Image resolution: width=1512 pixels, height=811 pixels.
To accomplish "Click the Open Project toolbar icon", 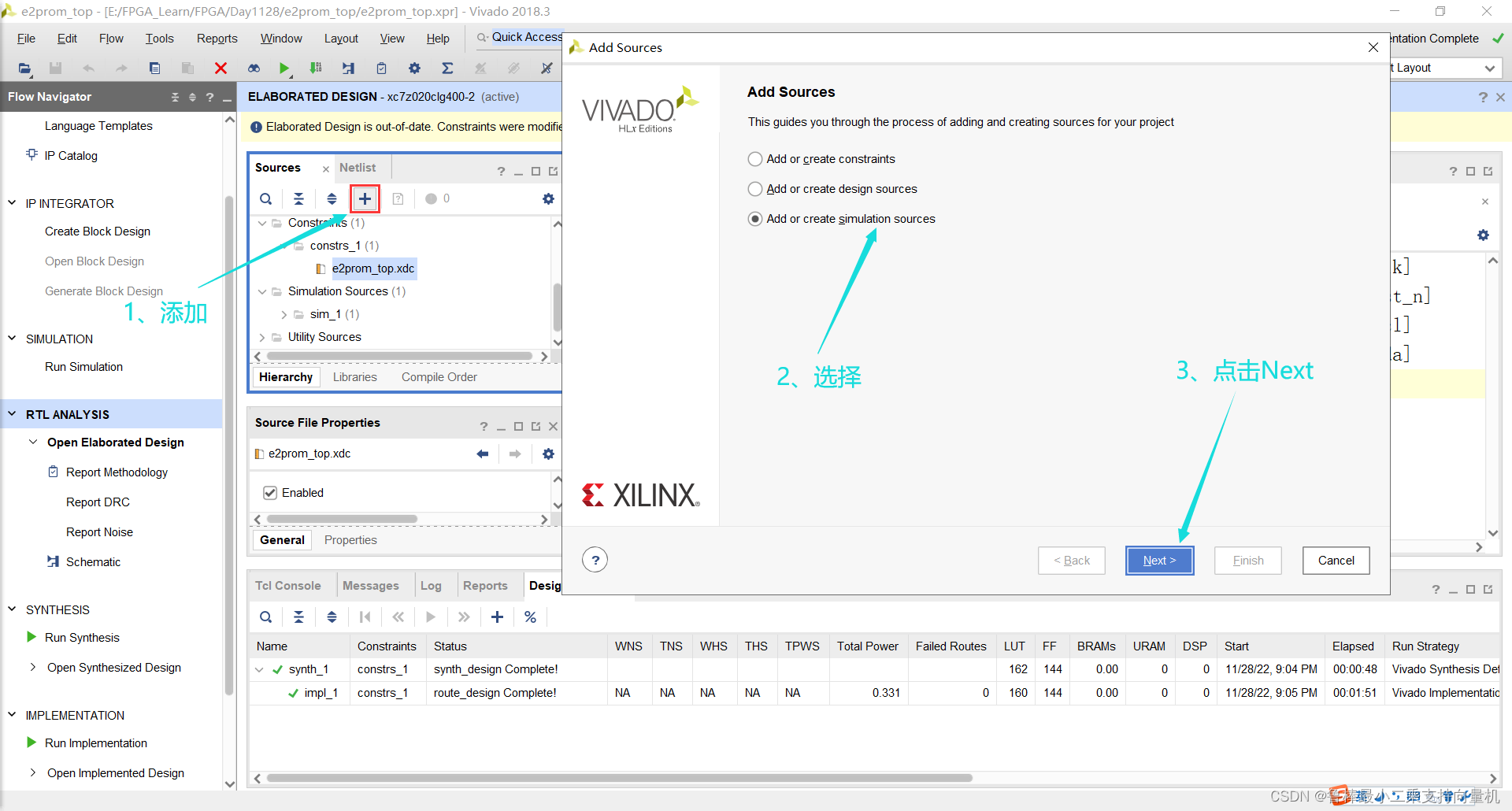I will click(24, 69).
